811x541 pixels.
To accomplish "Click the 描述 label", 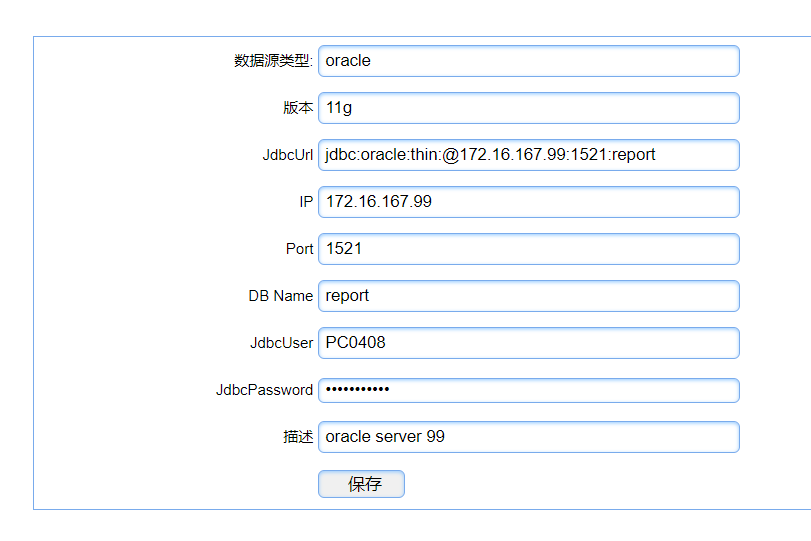I will tap(298, 437).
